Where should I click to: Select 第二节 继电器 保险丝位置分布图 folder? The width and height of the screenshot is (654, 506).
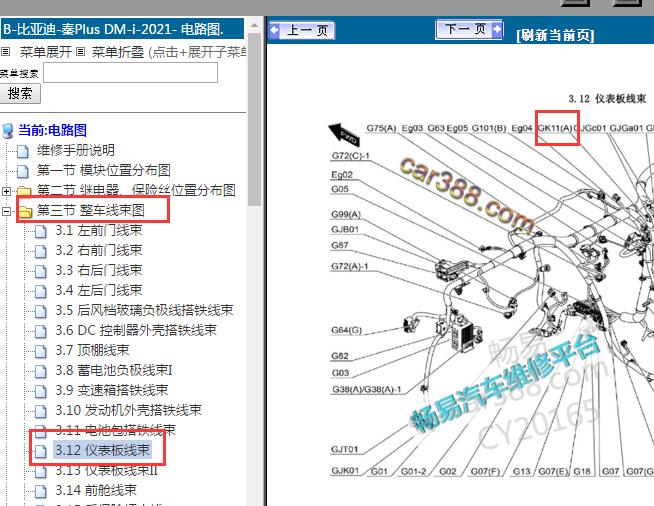136,190
